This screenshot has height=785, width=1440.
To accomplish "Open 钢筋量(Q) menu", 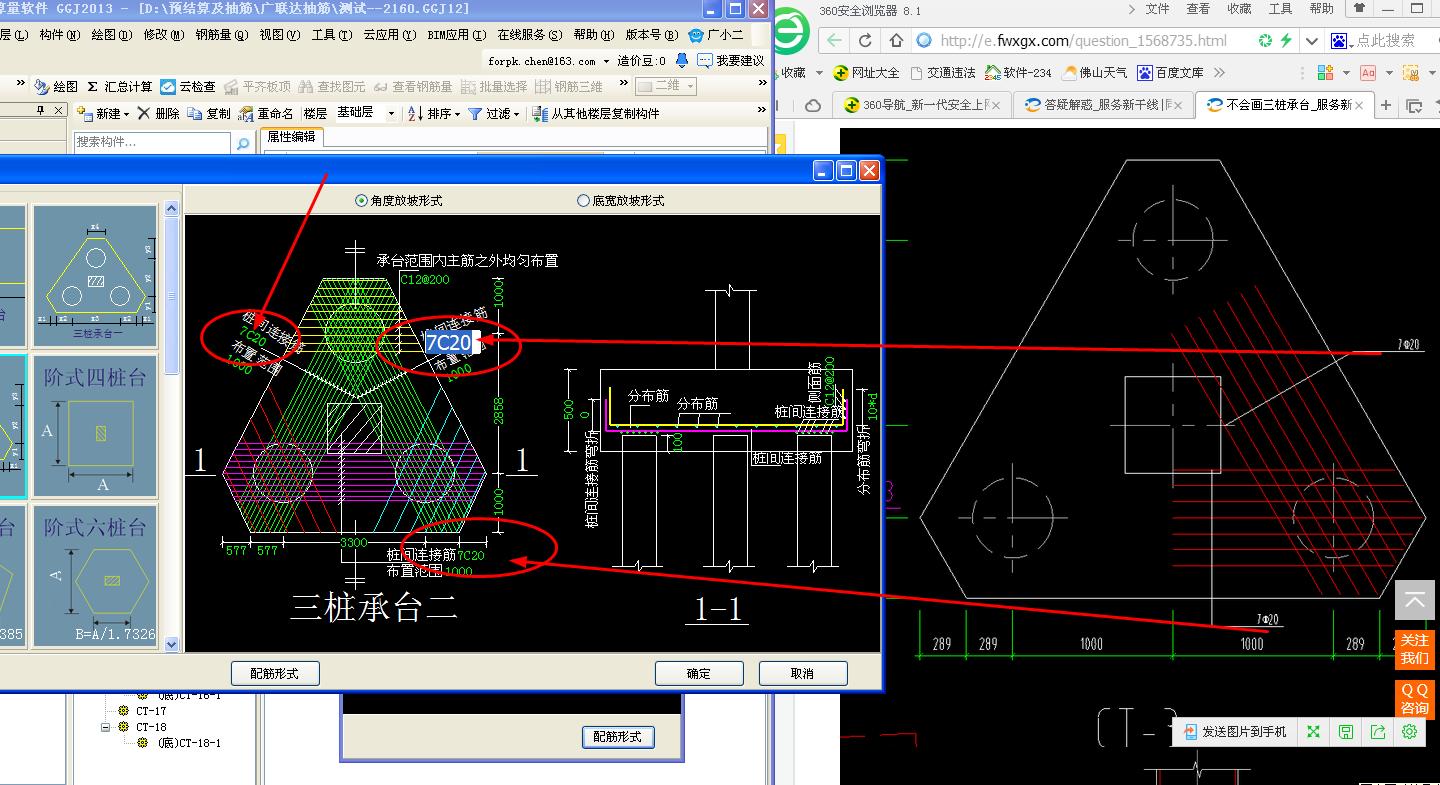I will [222, 34].
